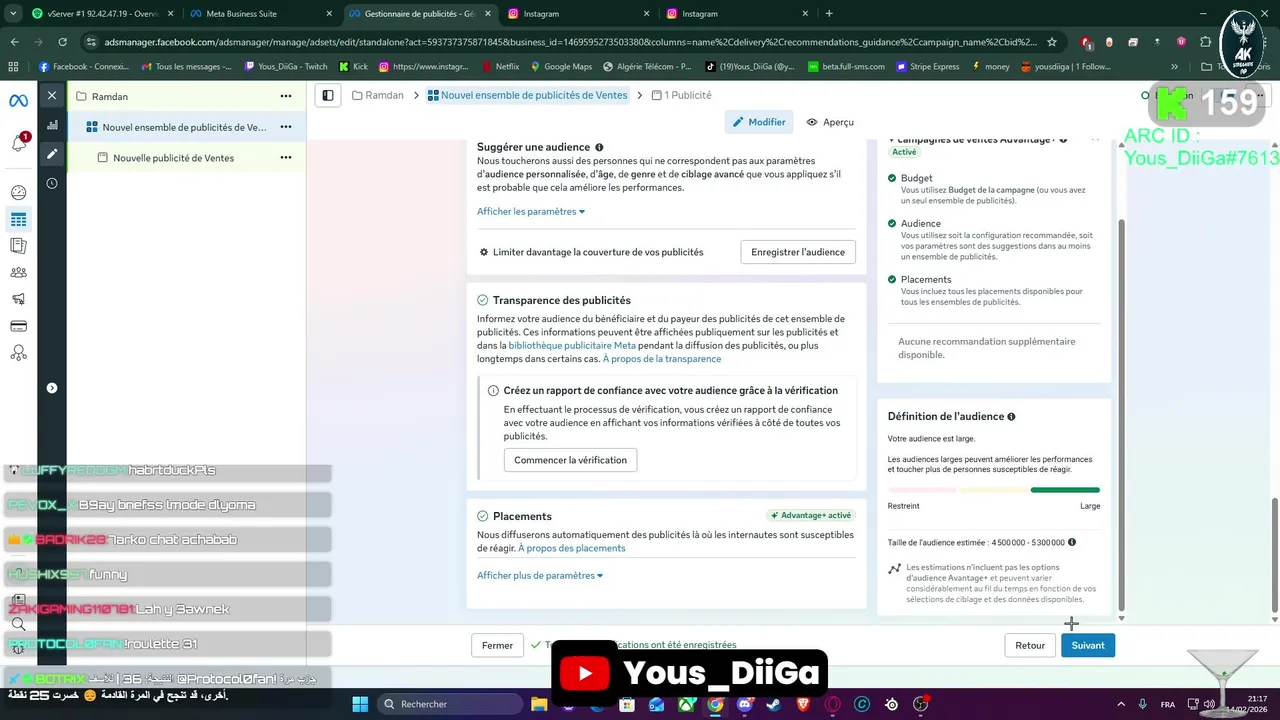Viewport: 1280px width, 720px height.
Task: Select Nouvelle publicité de Ventes tree item
Action: (x=186, y=158)
